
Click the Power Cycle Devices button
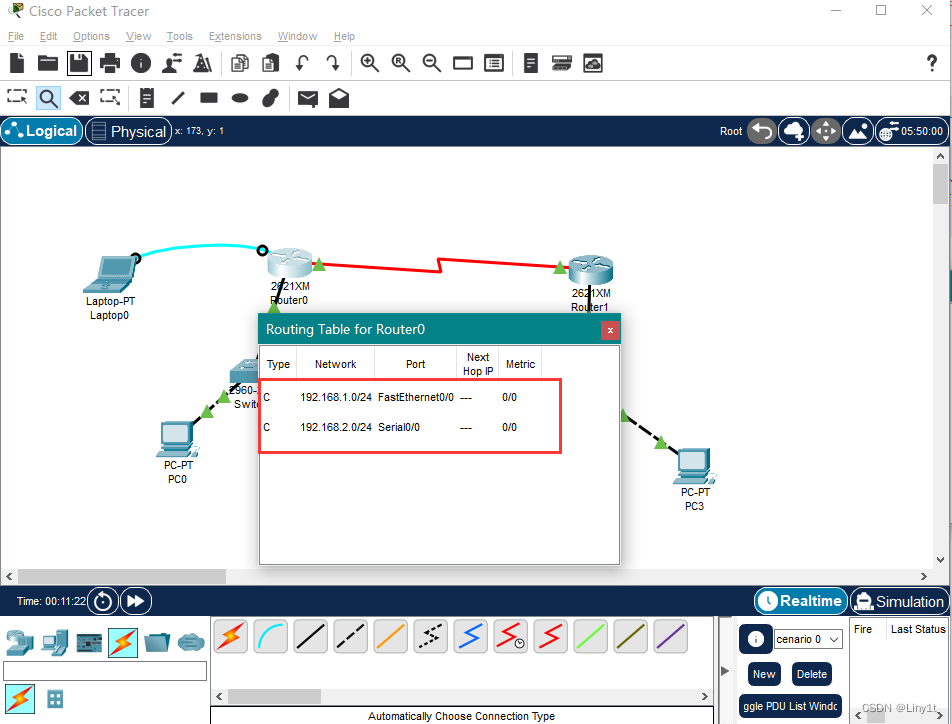pyautogui.click(x=103, y=601)
